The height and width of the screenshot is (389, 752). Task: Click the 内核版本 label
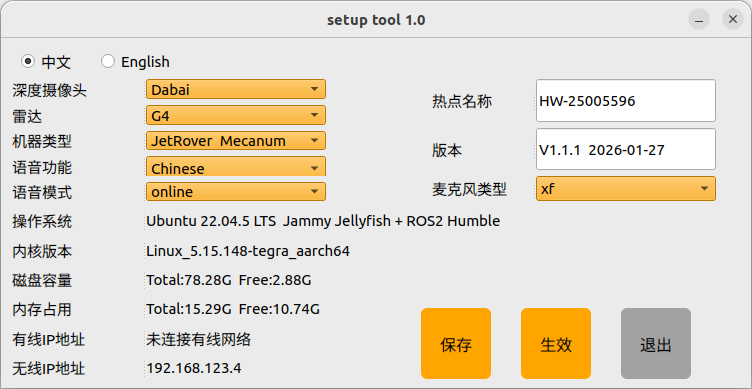pyautogui.click(x=42, y=251)
